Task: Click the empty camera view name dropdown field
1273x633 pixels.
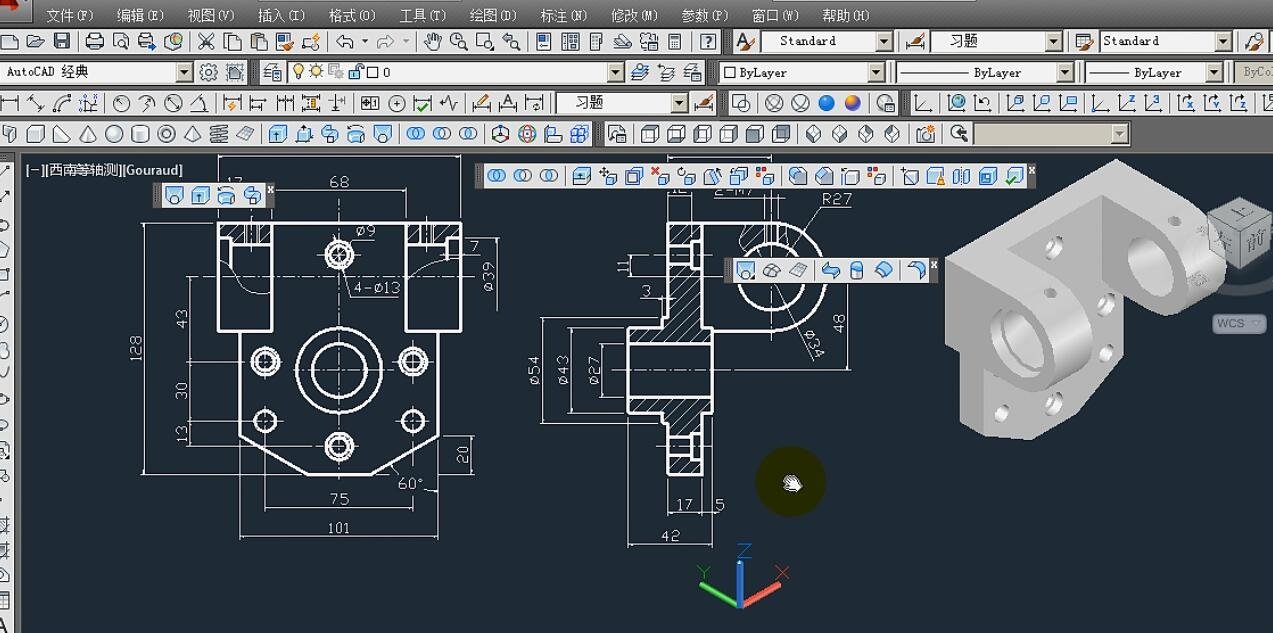Action: pos(1050,134)
